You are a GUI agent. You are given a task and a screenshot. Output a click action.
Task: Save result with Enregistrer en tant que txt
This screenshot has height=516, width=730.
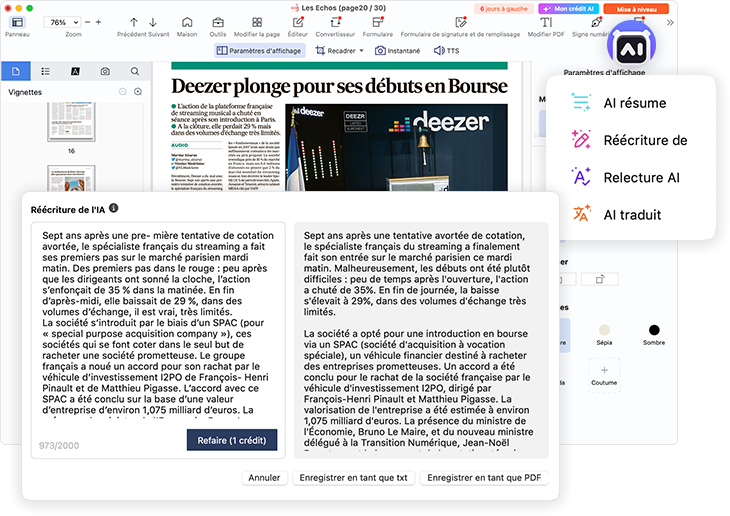click(353, 478)
